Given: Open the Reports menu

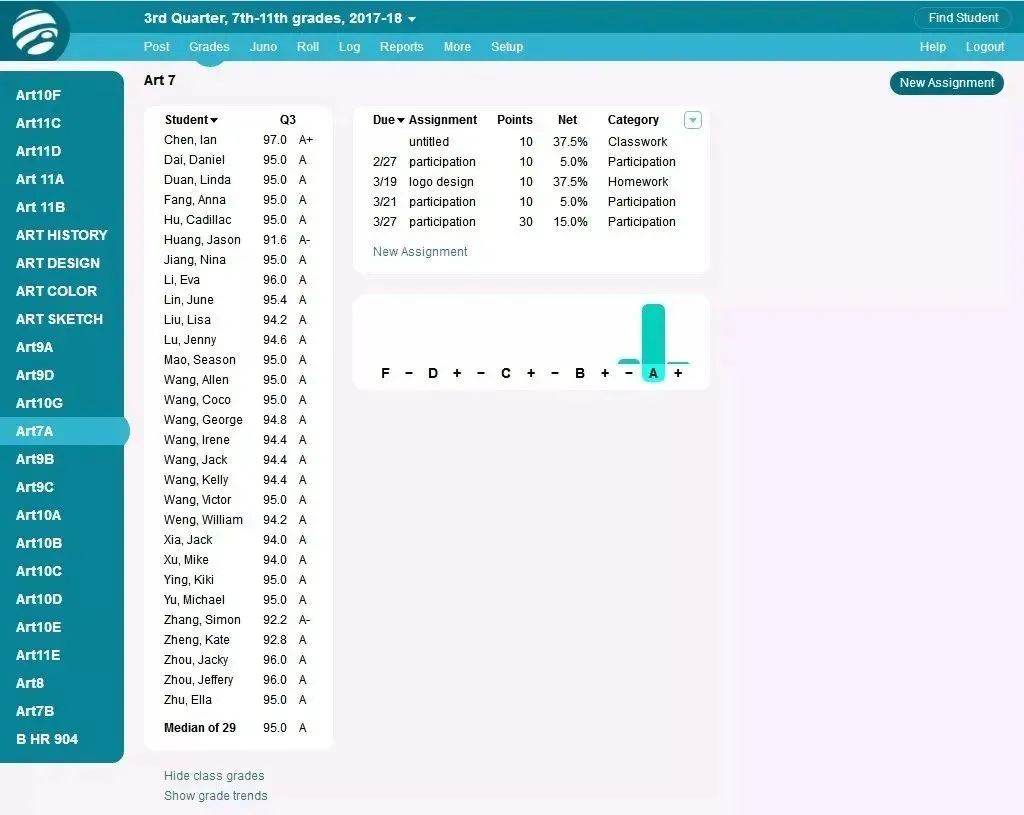Looking at the screenshot, I should pos(401,47).
